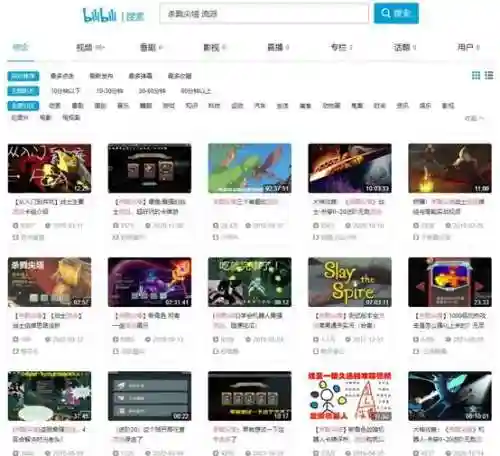The image size is (500, 456).
Task: Focus the search input field
Action: tap(264, 14)
